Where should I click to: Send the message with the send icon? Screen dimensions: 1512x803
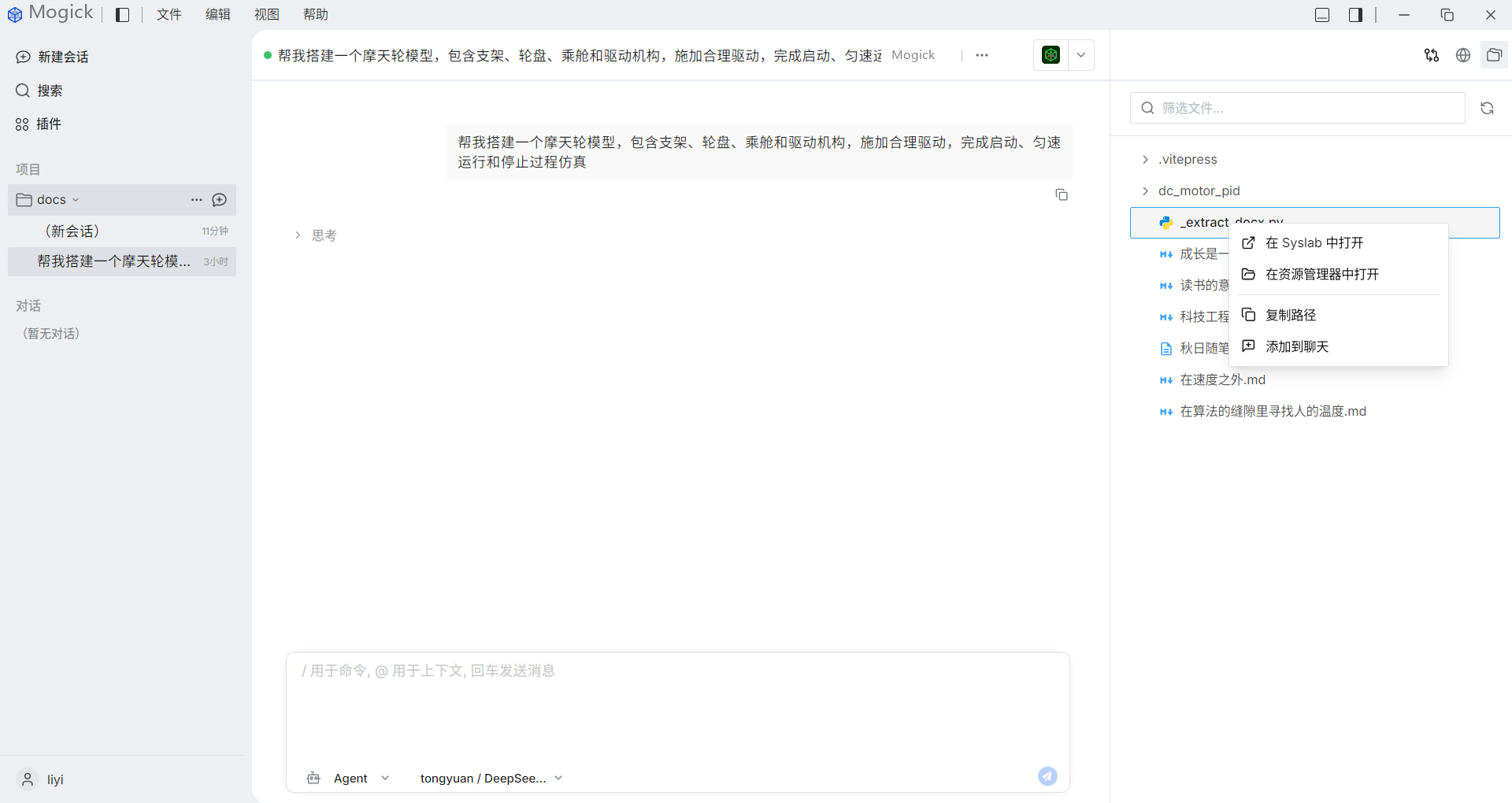coord(1047,776)
